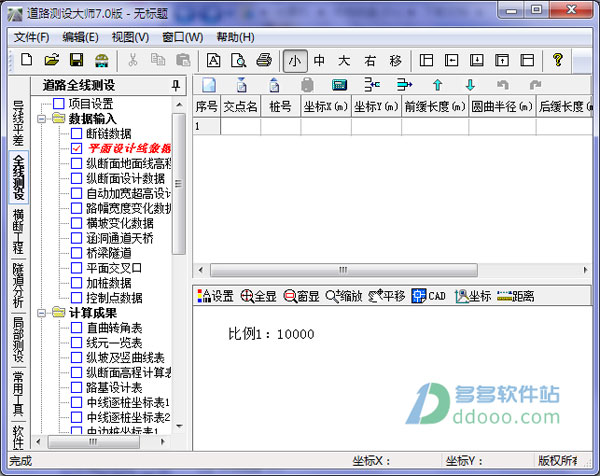Click the Cut scissors icon
Viewport: 600px width, 476px height.
(x=133, y=60)
